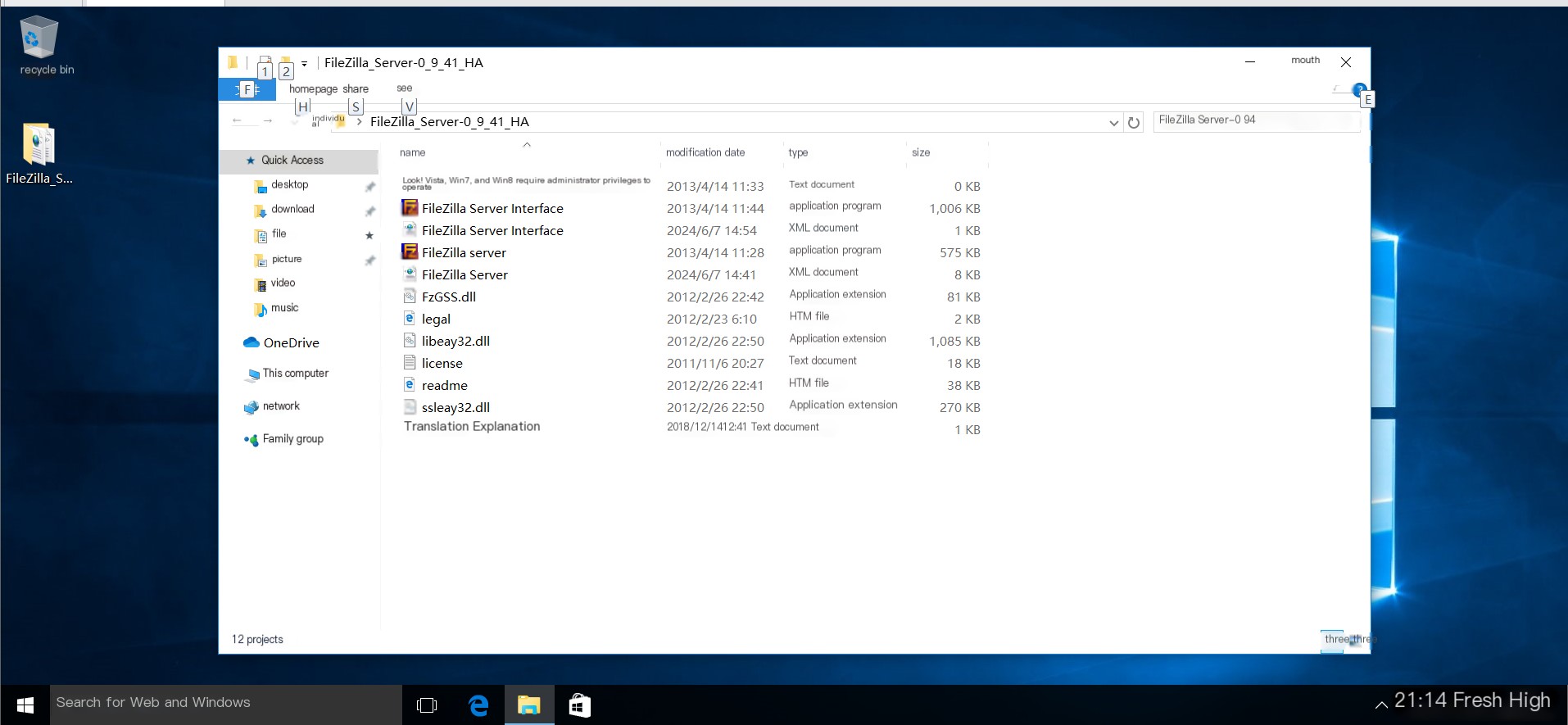The height and width of the screenshot is (725, 1568).
Task: Select network in the navigation pane
Action: 281,406
